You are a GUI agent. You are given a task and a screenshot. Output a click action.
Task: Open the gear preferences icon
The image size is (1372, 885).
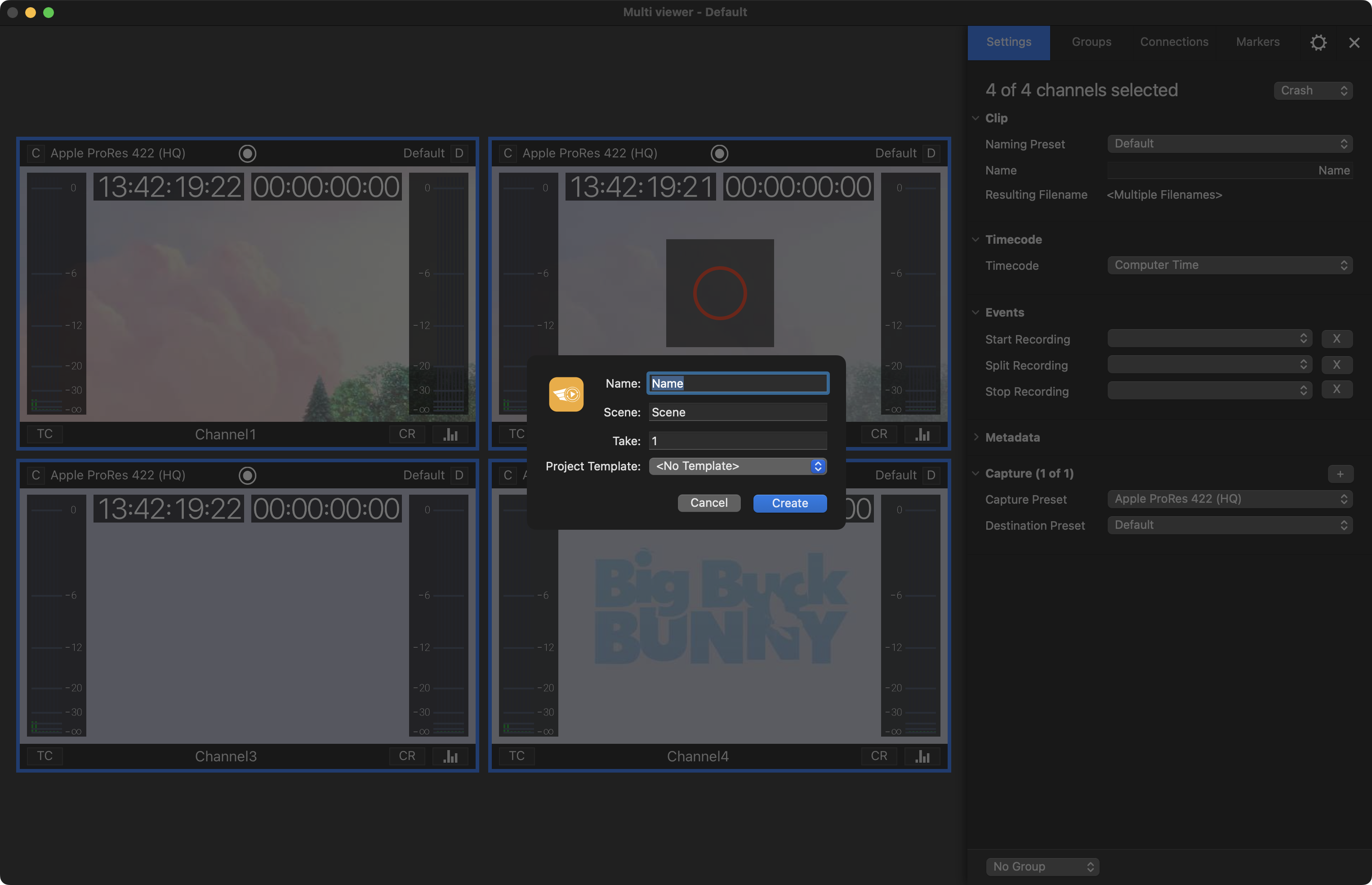pyautogui.click(x=1319, y=43)
